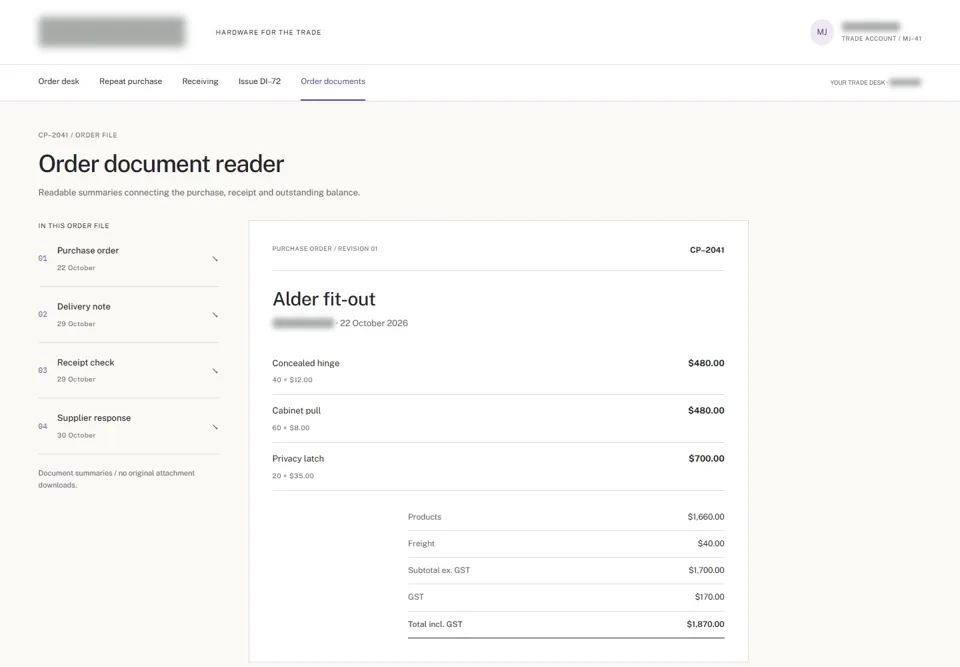The height and width of the screenshot is (667, 960).
Task: Open the MJ account avatar
Action: [x=822, y=32]
